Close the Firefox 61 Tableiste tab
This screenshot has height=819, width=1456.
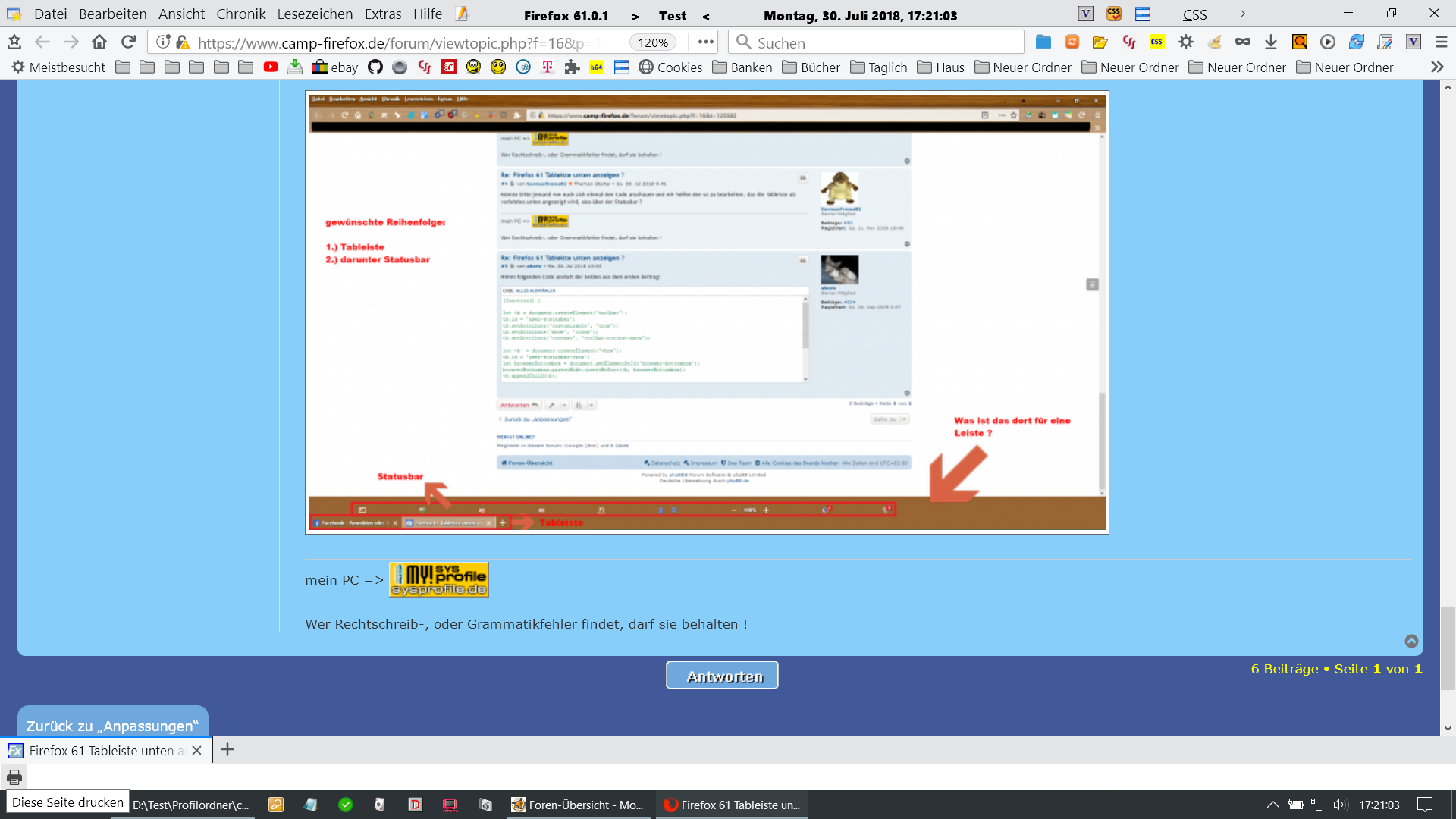197,751
